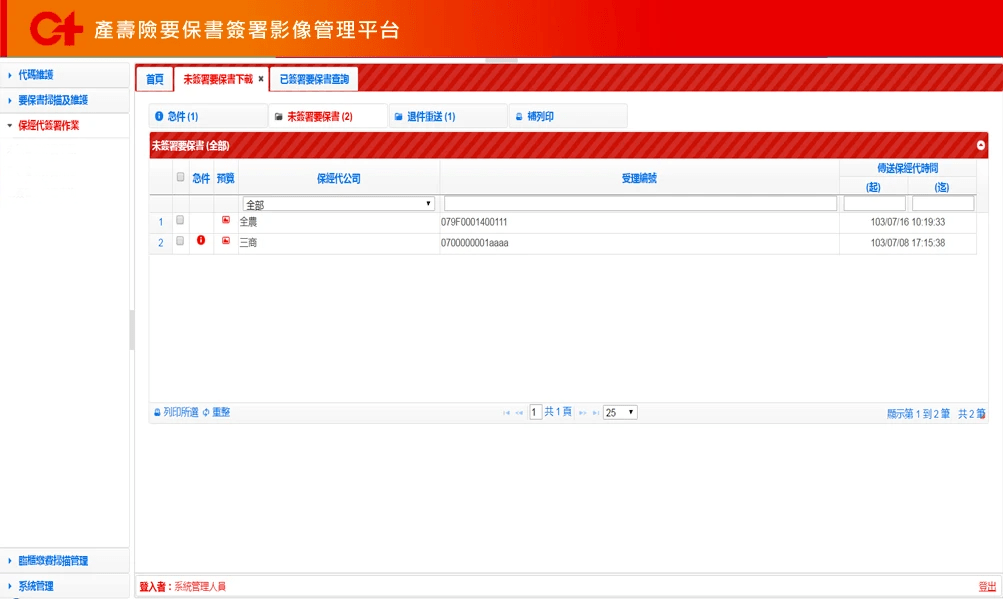Click 顯示第 1 到 2 筆 record count
Image resolution: width=1003 pixels, height=599 pixels.
coord(918,414)
